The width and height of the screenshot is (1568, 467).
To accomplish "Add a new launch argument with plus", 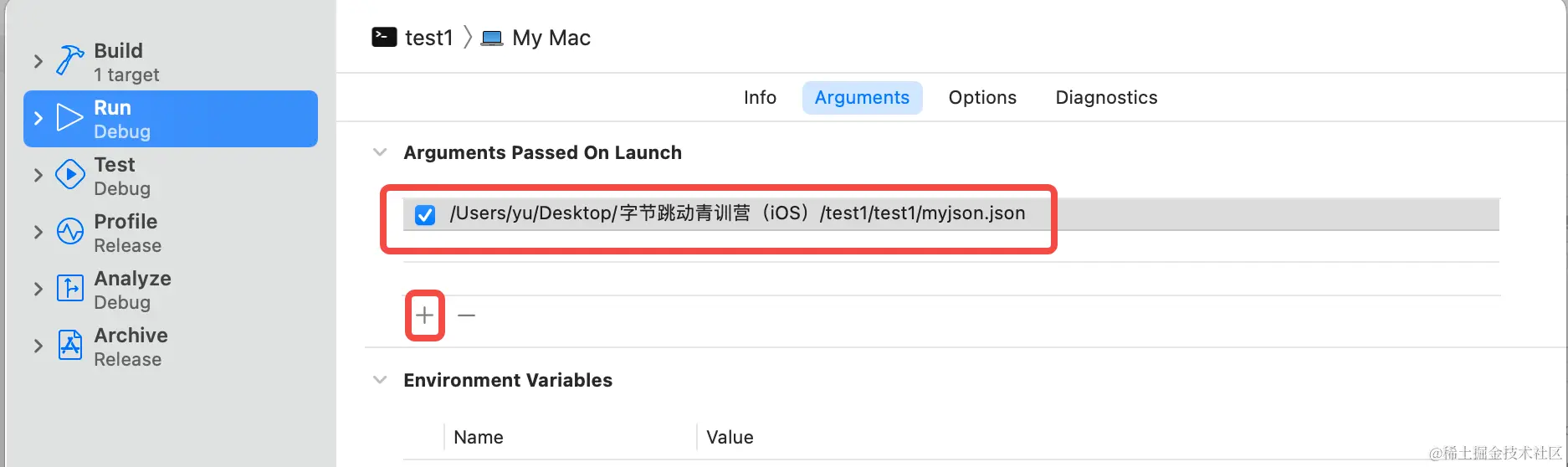I will (425, 316).
